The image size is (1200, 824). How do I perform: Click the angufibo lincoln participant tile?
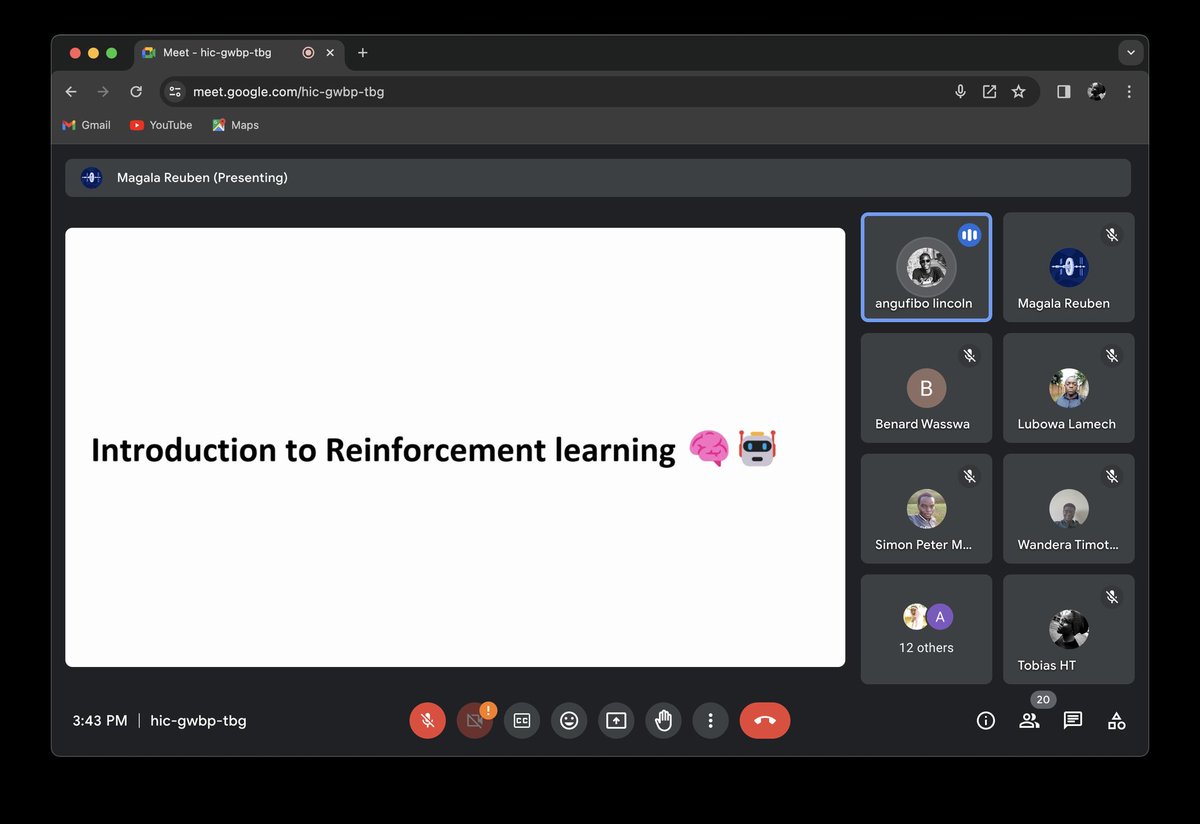[x=926, y=267]
